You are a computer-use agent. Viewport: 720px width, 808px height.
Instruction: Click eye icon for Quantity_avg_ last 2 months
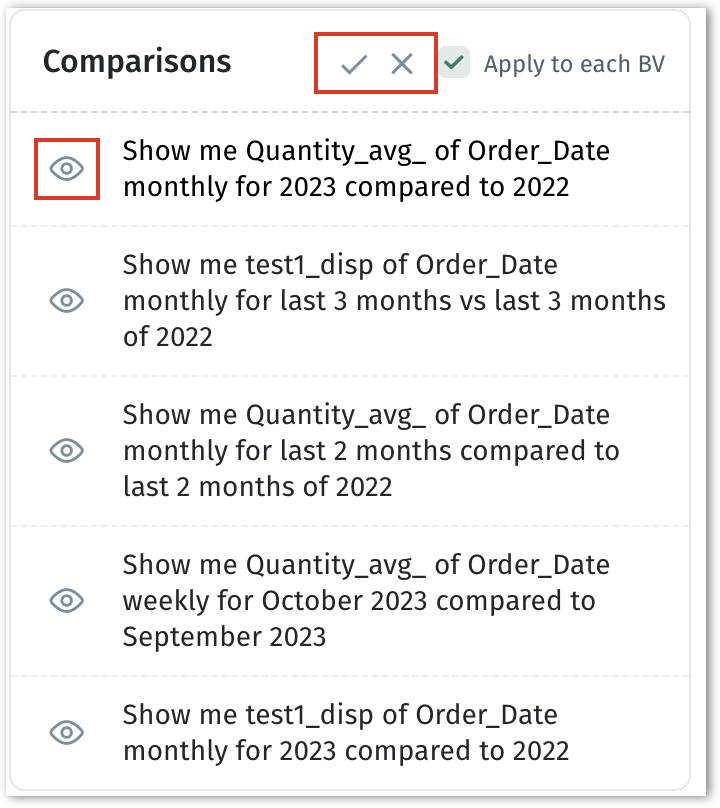pos(67,450)
